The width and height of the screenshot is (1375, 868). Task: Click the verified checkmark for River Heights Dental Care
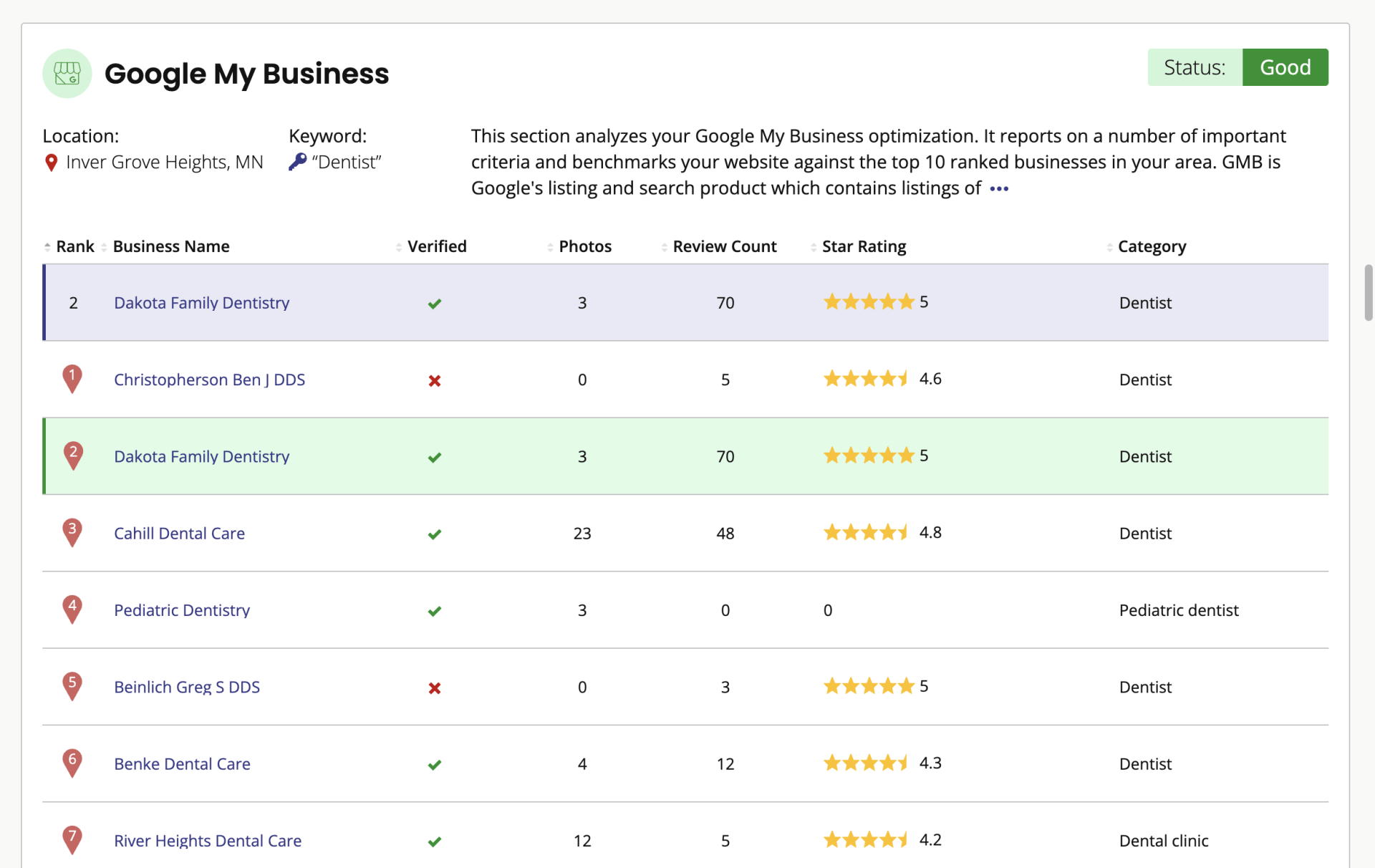point(435,842)
